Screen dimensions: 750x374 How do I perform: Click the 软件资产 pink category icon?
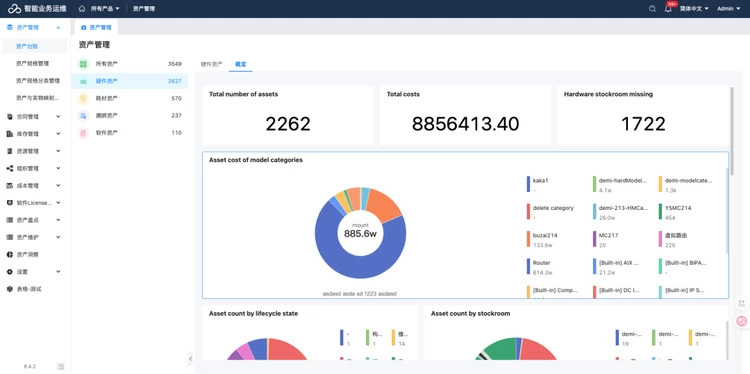tap(84, 133)
